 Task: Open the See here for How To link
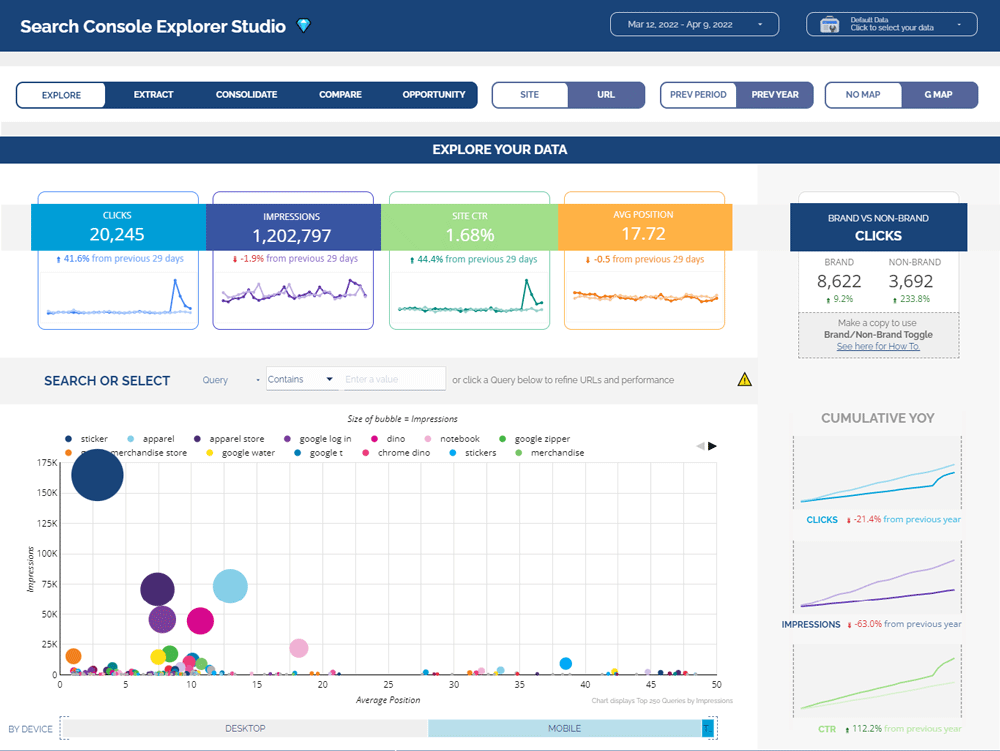pos(878,346)
